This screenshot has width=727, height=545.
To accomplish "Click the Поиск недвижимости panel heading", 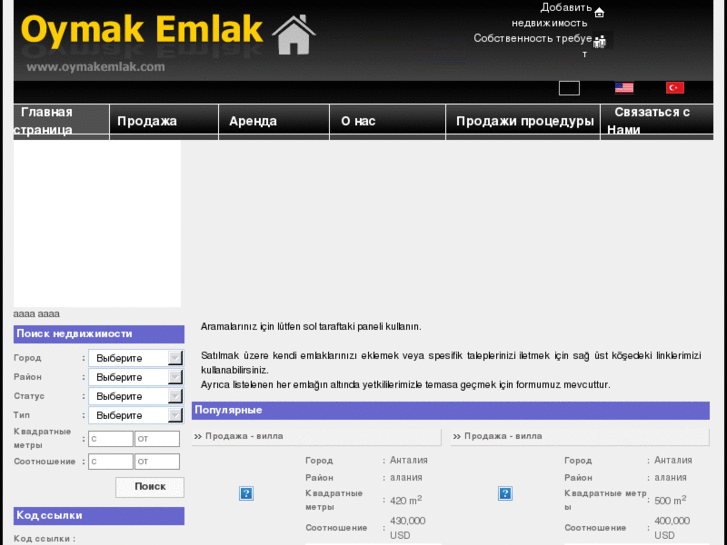I will pos(99,334).
